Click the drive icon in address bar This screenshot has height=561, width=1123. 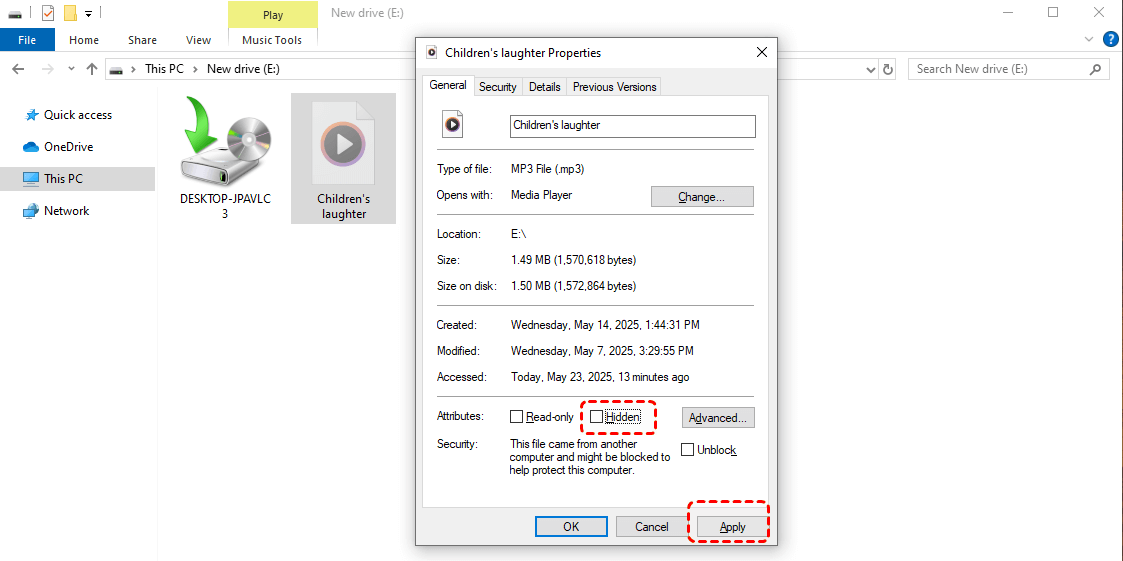pos(117,69)
